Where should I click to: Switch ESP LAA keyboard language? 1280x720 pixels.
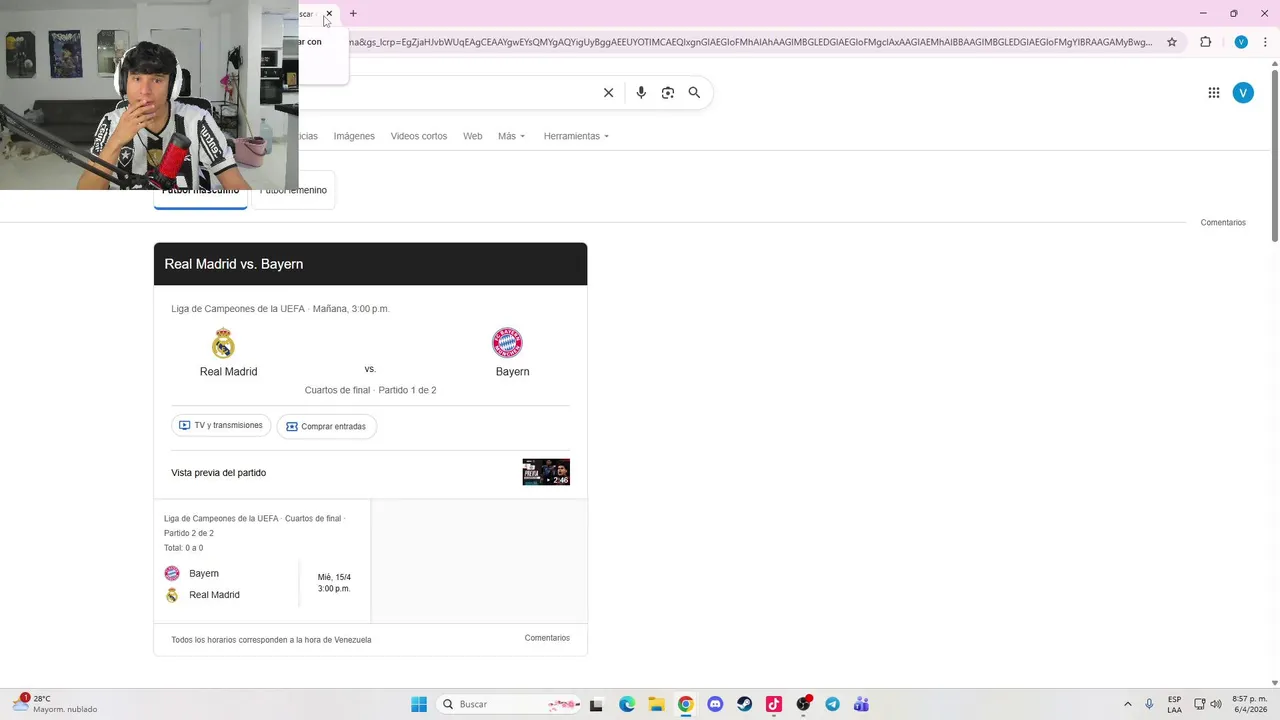(1174, 704)
